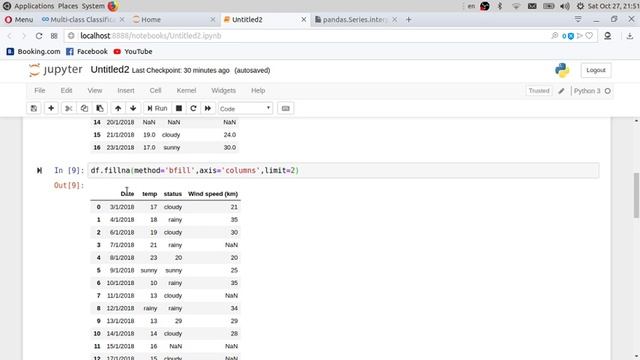
Task: Copy selected cells icon in toolbar
Action: pyautogui.click(x=84, y=109)
